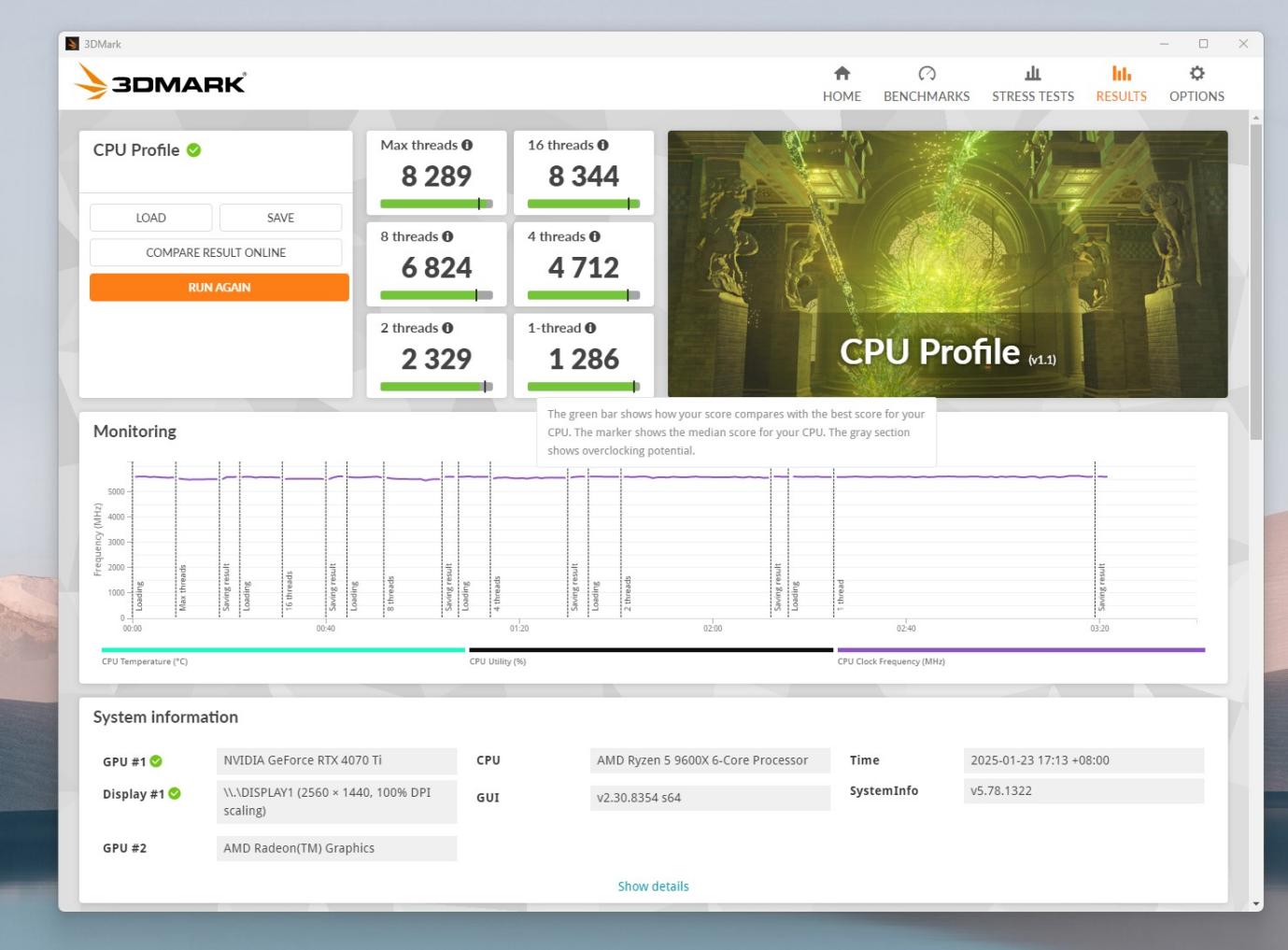Click the 1 thread marker in monitoring graph

(x=840, y=594)
